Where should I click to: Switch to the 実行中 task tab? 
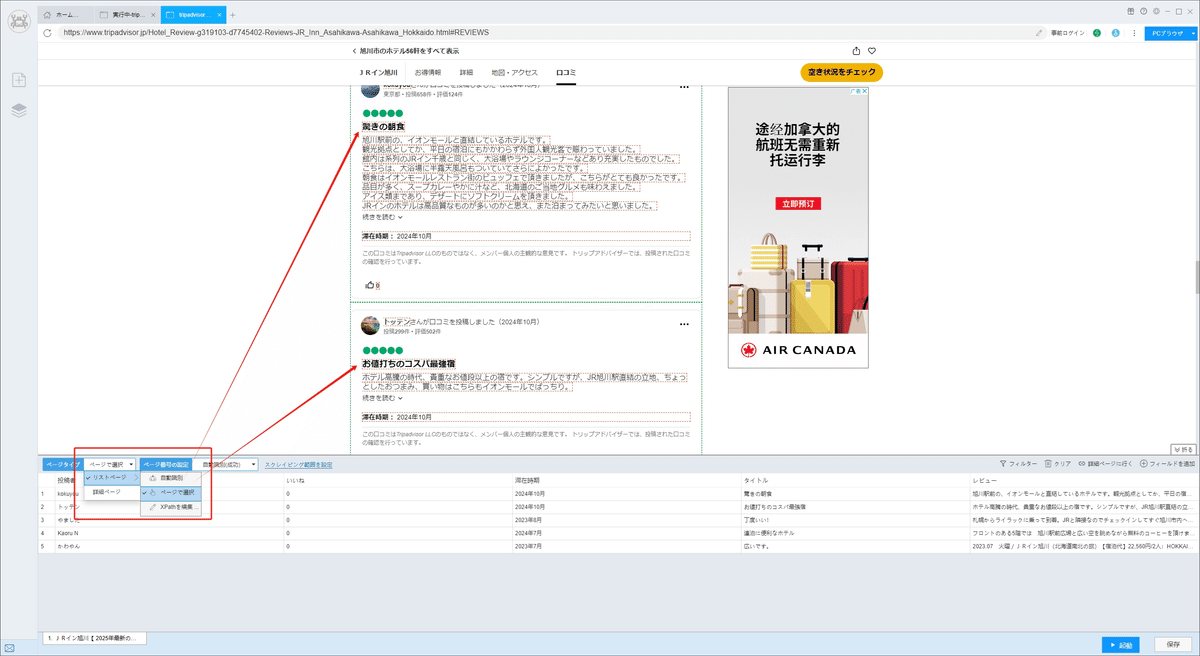pos(126,15)
